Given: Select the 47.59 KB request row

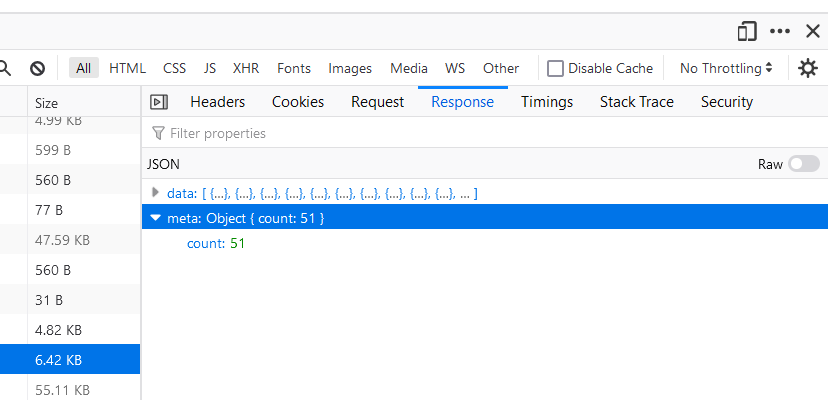Looking at the screenshot, I should (x=70, y=240).
